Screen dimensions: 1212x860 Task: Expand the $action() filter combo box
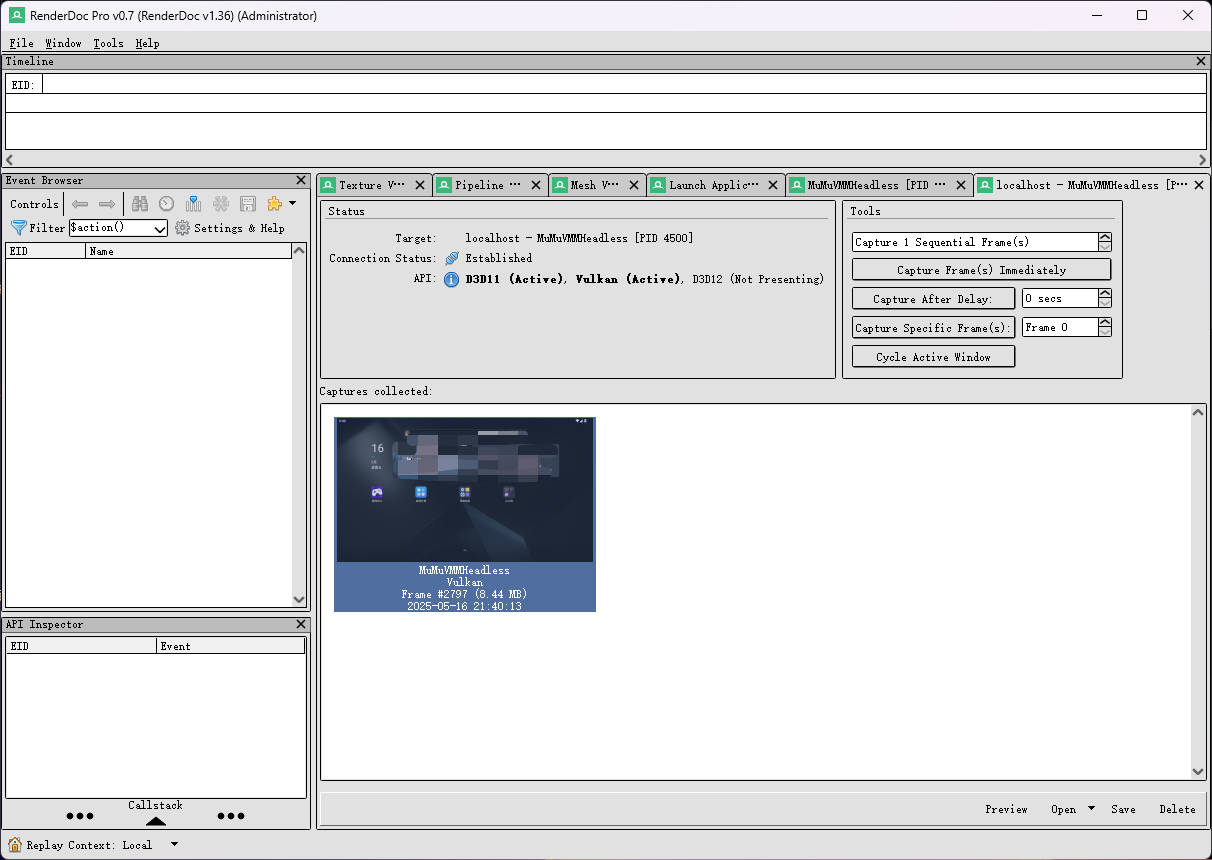(x=159, y=228)
